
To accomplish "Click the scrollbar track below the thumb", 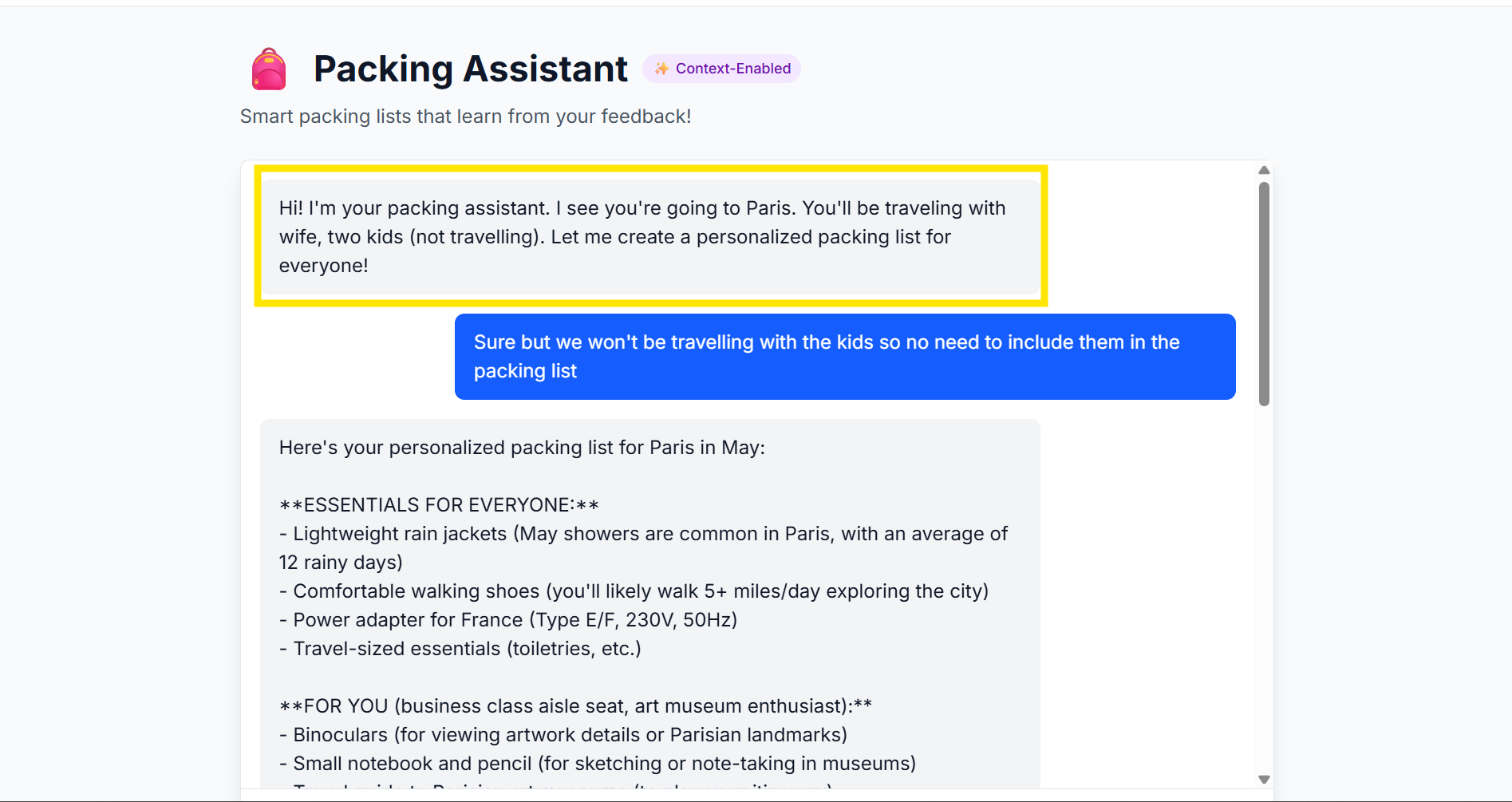I will (x=1264, y=591).
